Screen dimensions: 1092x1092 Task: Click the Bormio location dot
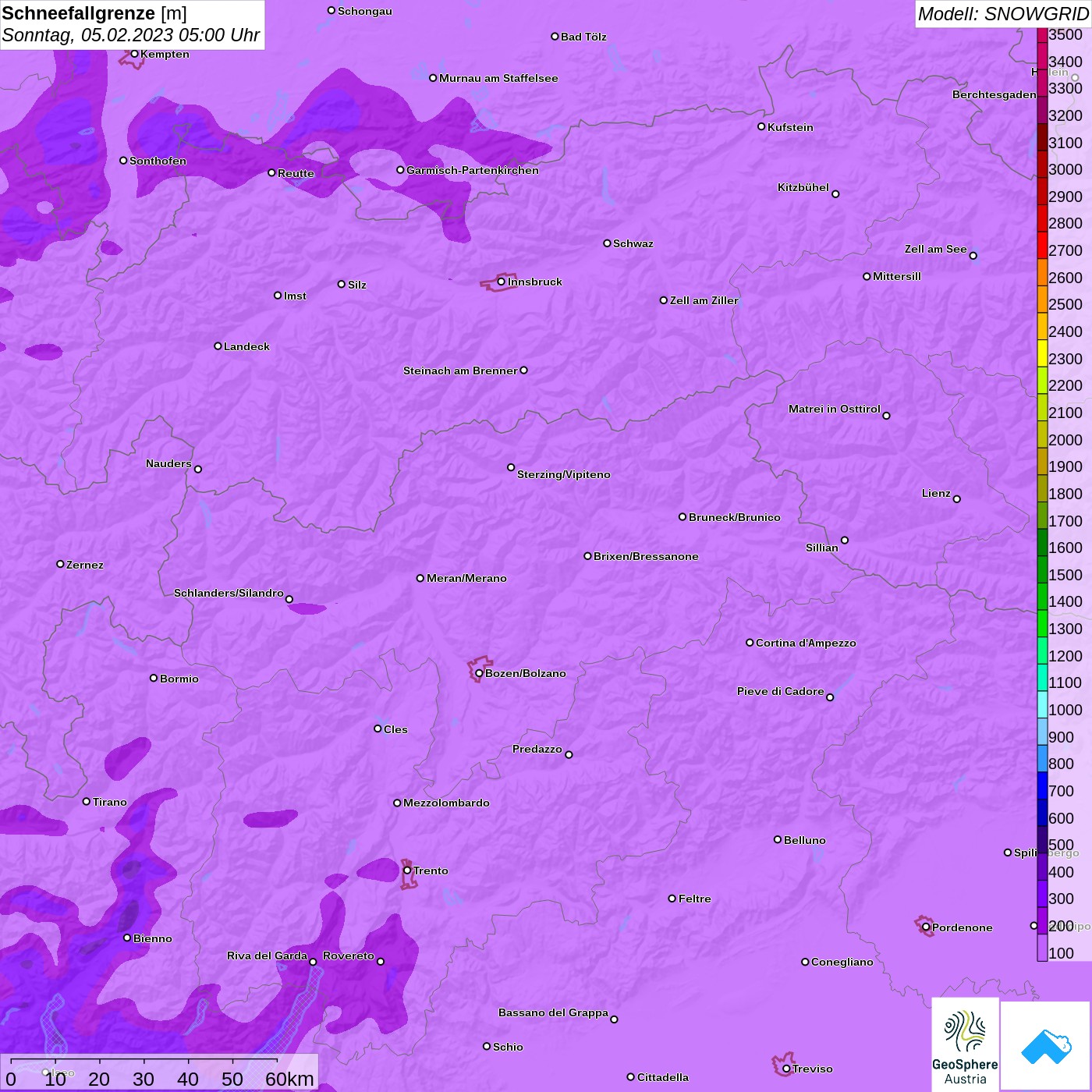(154, 678)
